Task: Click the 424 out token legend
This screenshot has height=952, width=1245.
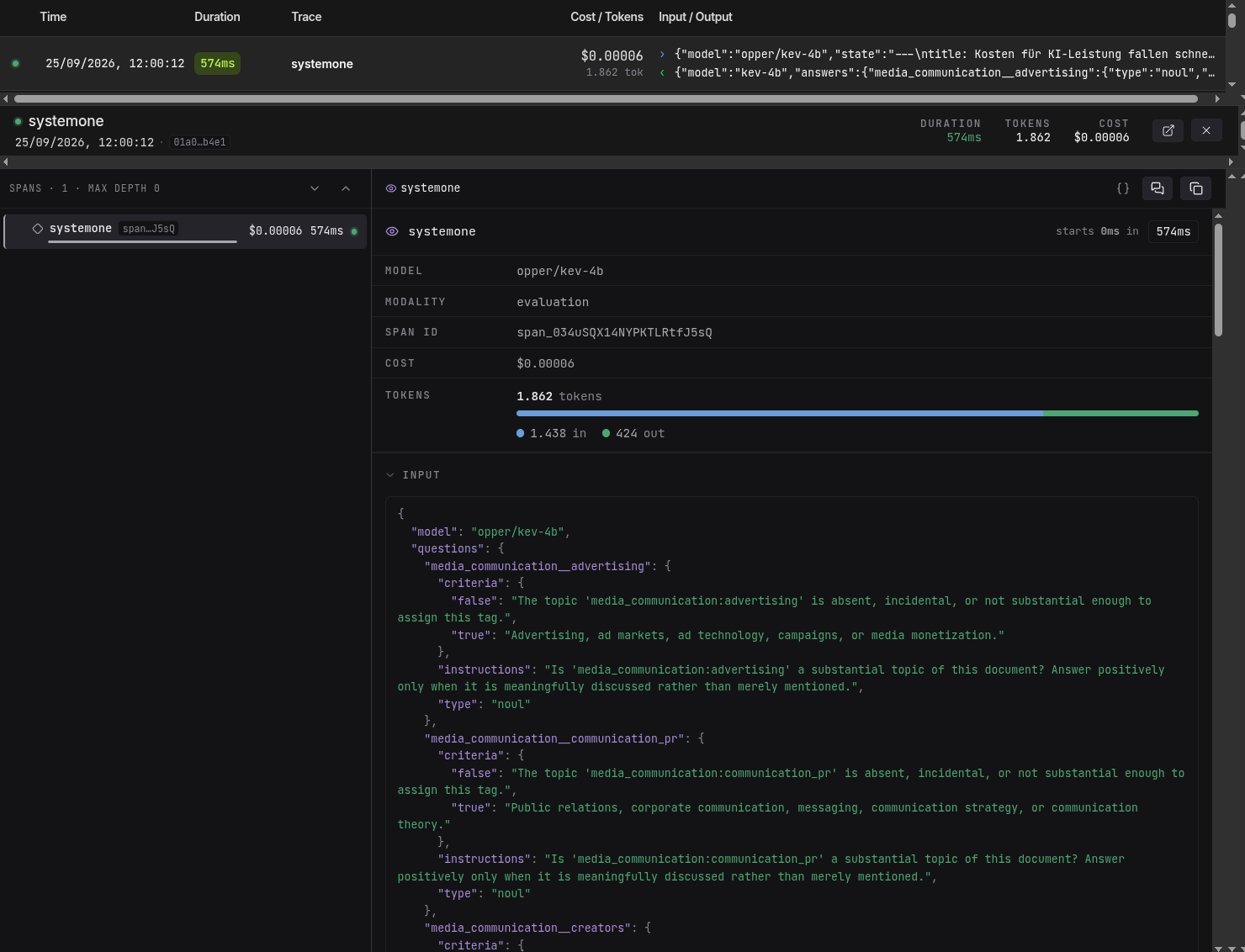Action: tap(633, 433)
